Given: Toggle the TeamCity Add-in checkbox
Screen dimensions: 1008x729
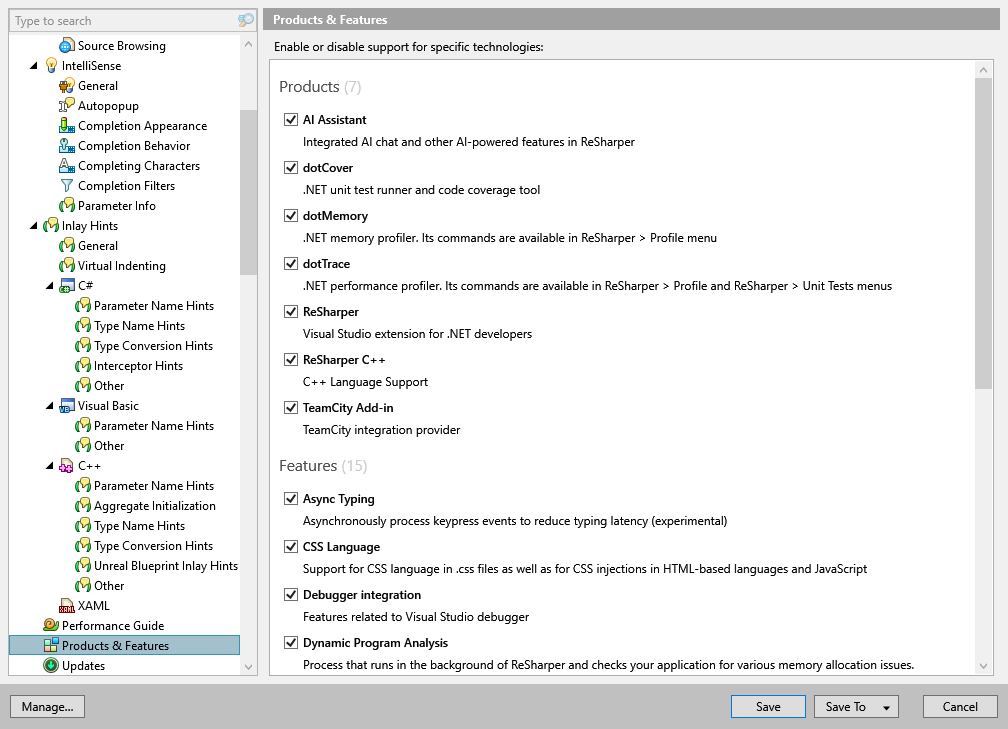Looking at the screenshot, I should click(291, 408).
